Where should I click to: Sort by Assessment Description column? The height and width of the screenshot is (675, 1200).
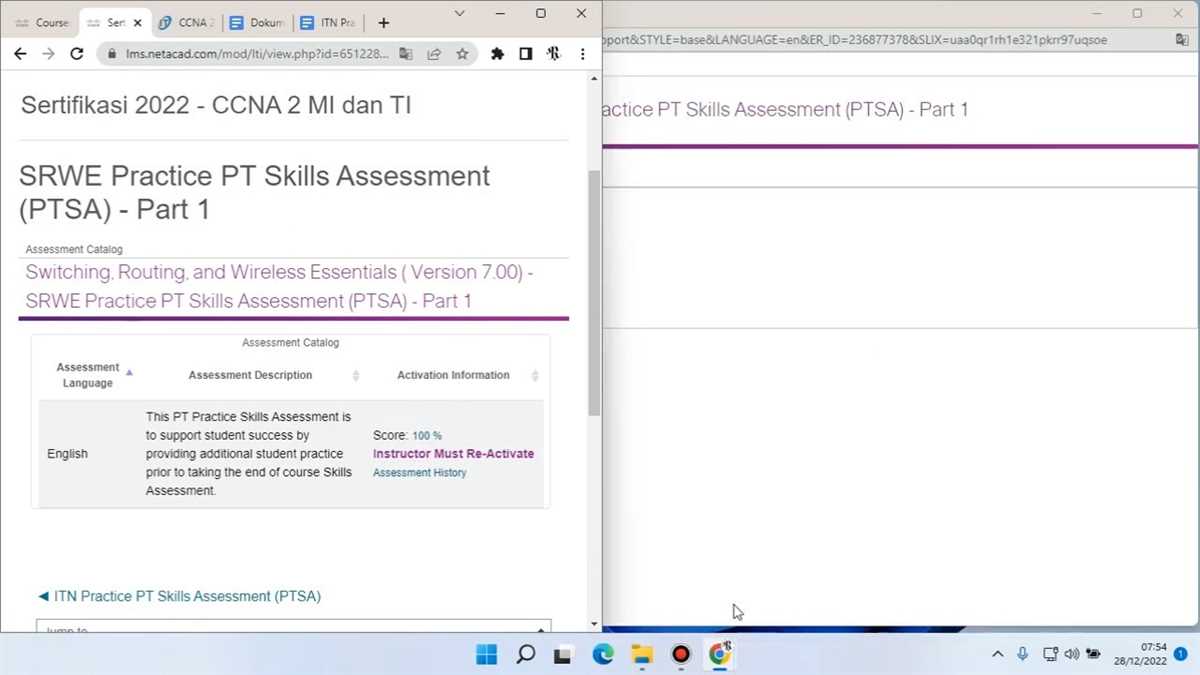pyautogui.click(x=355, y=376)
